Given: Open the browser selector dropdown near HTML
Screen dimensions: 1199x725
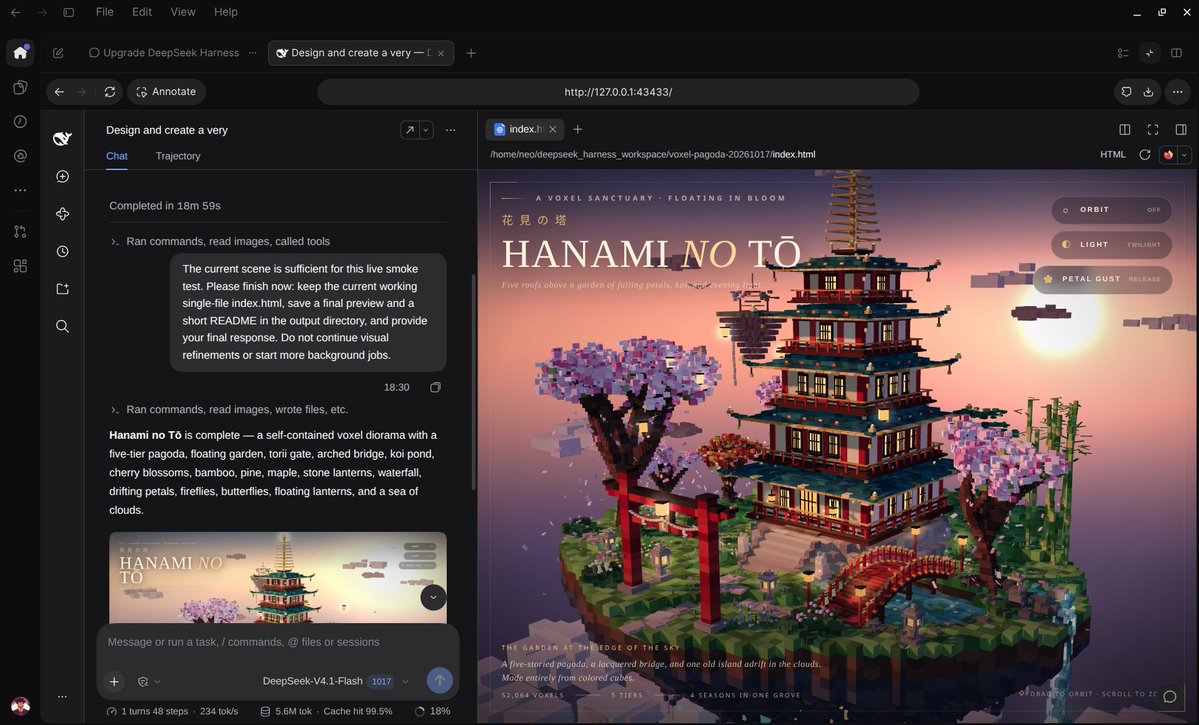Looking at the screenshot, I should click(1184, 154).
